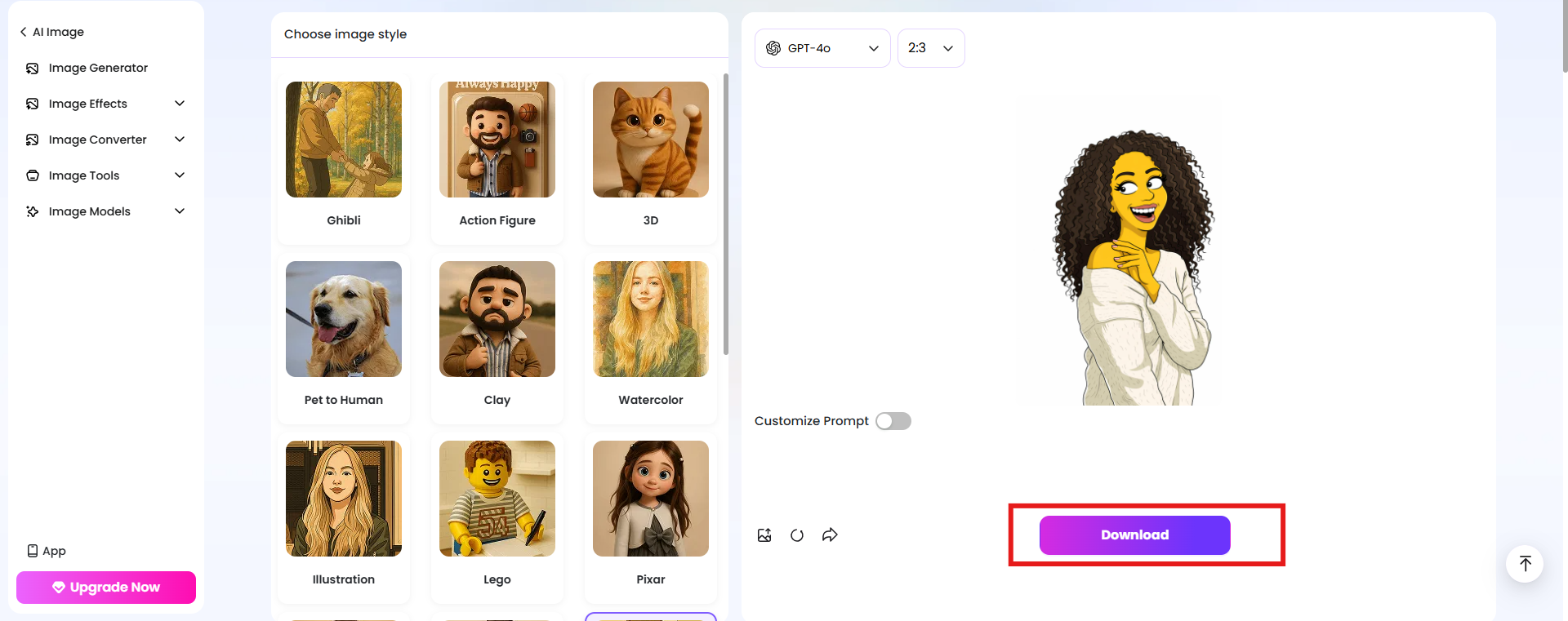Click the Ghibli style label
1568x621 pixels.
pos(344,220)
